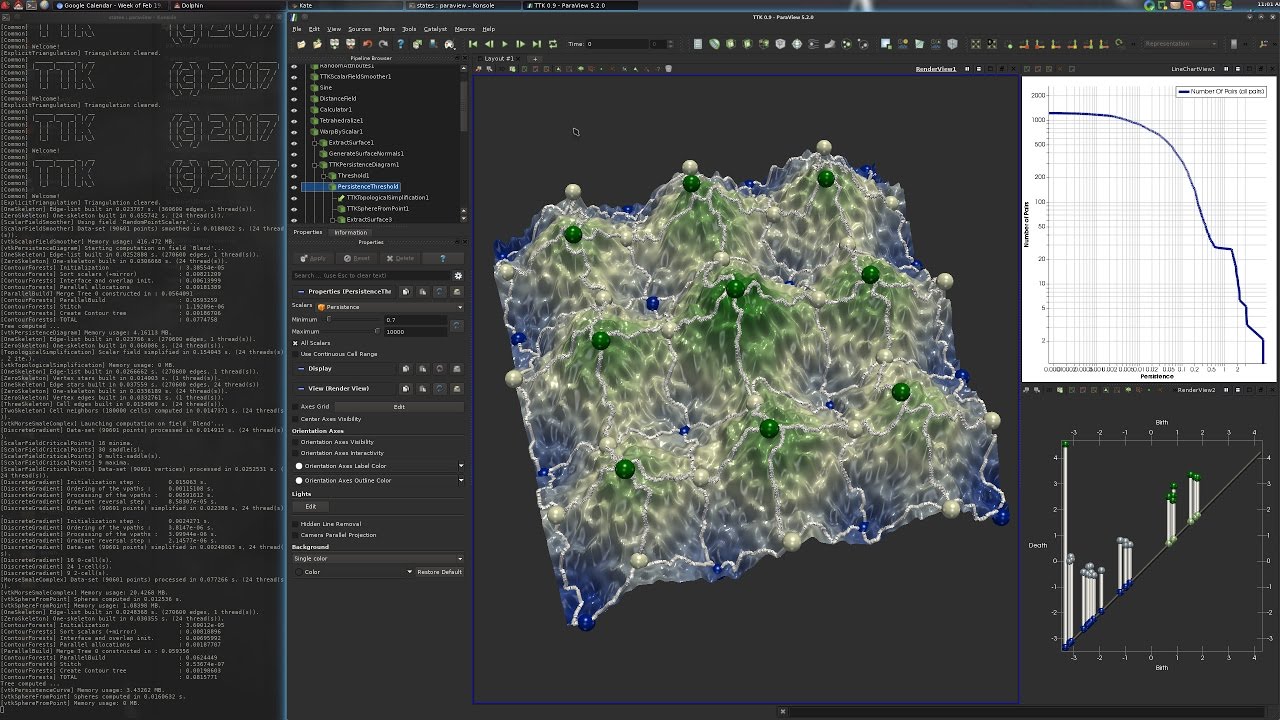Play the animation in ParaView toolbar

504,44
